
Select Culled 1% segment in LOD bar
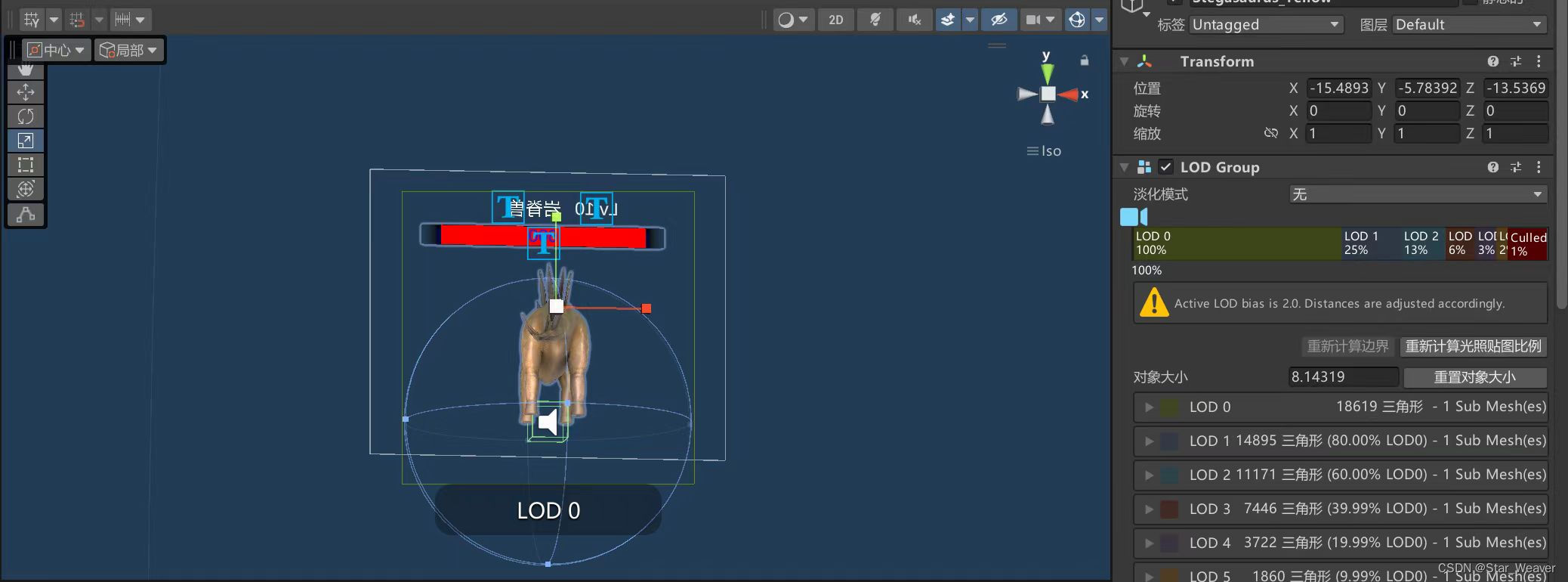[1528, 243]
